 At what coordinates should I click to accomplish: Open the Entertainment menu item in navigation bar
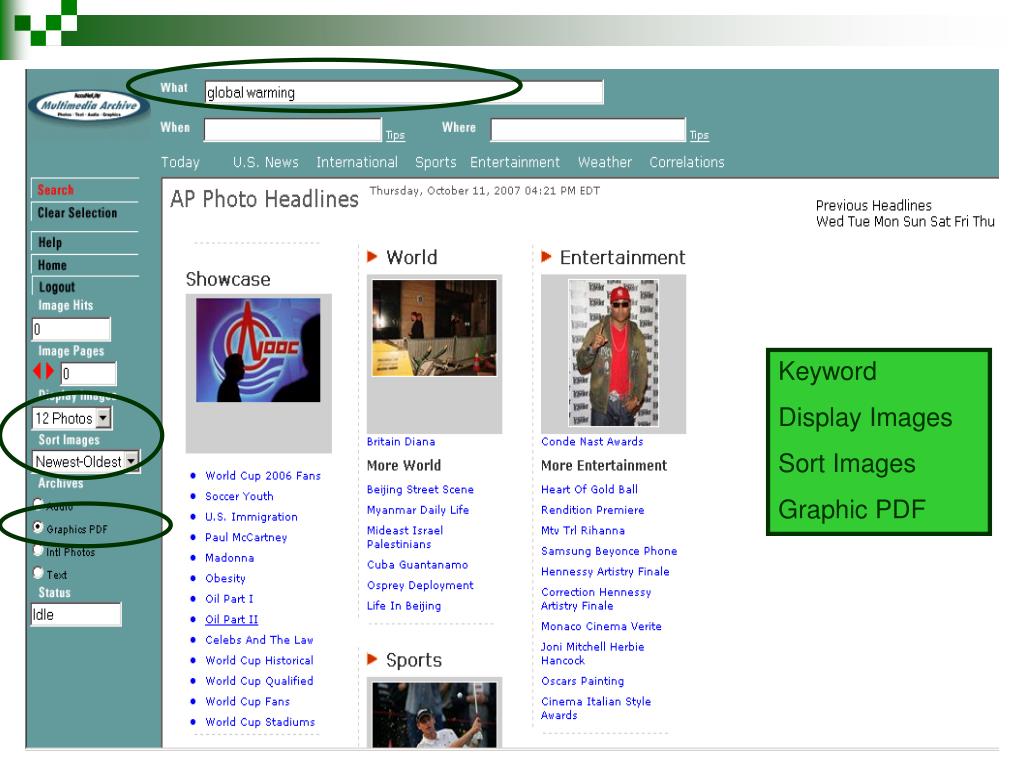point(515,162)
